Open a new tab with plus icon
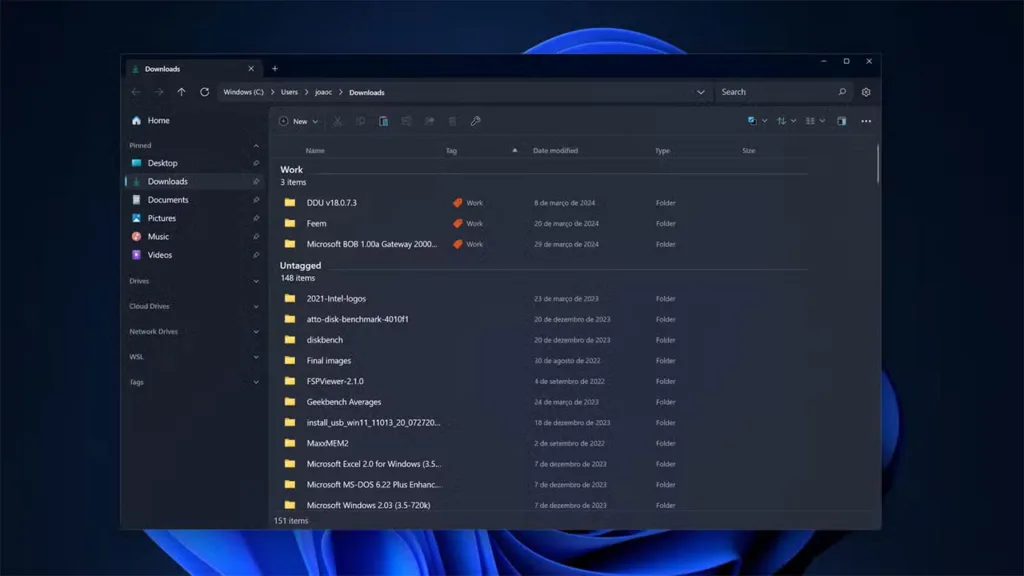 coord(275,69)
